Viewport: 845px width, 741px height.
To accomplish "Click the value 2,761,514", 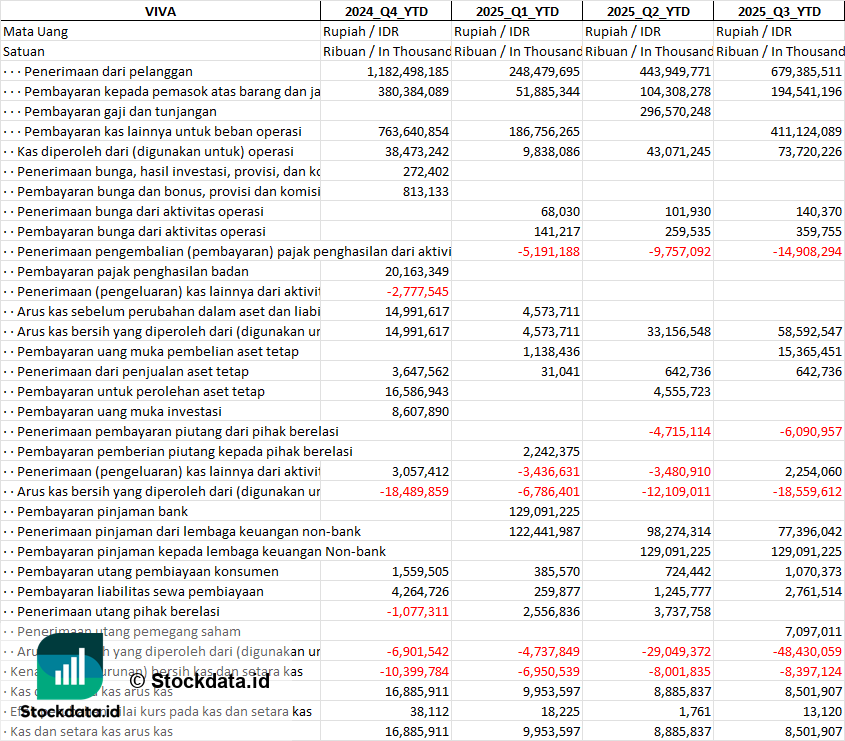I will click(813, 591).
